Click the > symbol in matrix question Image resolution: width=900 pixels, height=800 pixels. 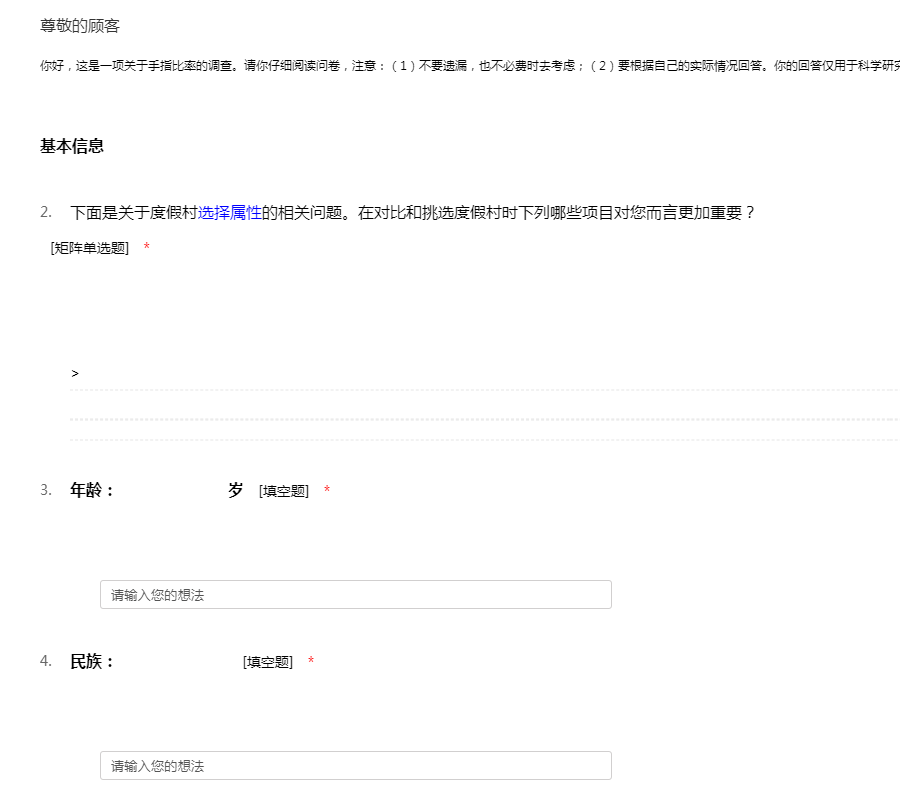point(75,374)
